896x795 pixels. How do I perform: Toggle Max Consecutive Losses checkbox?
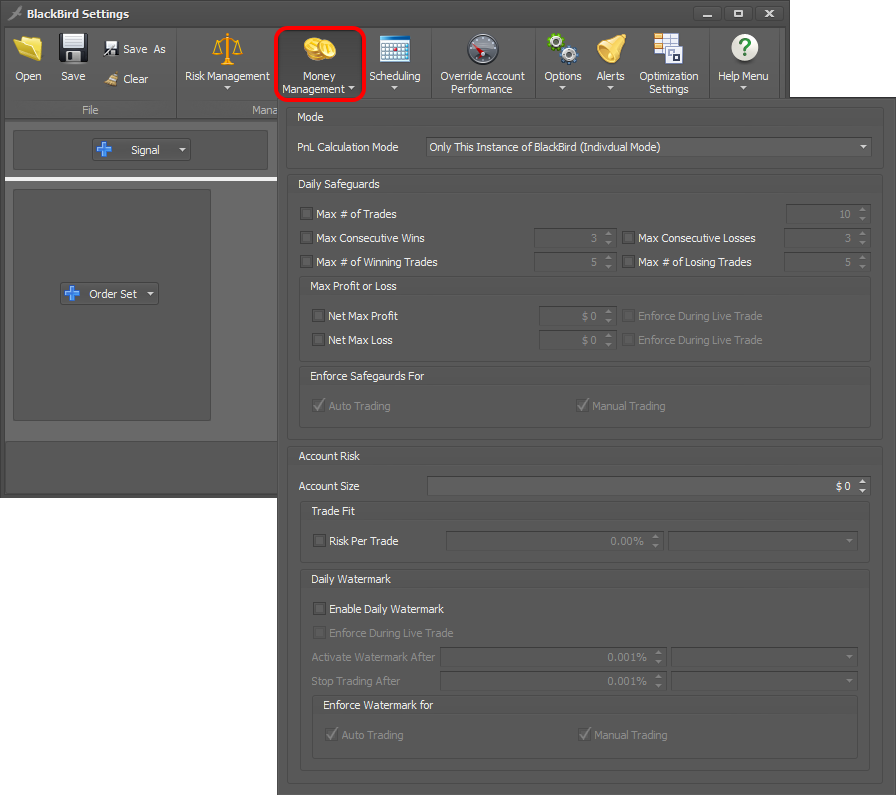click(x=629, y=238)
